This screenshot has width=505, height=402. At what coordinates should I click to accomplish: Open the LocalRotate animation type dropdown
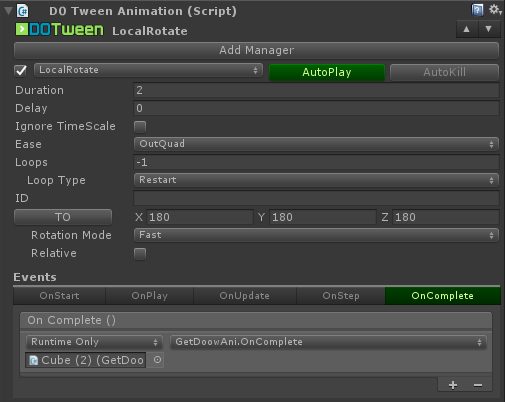148,70
